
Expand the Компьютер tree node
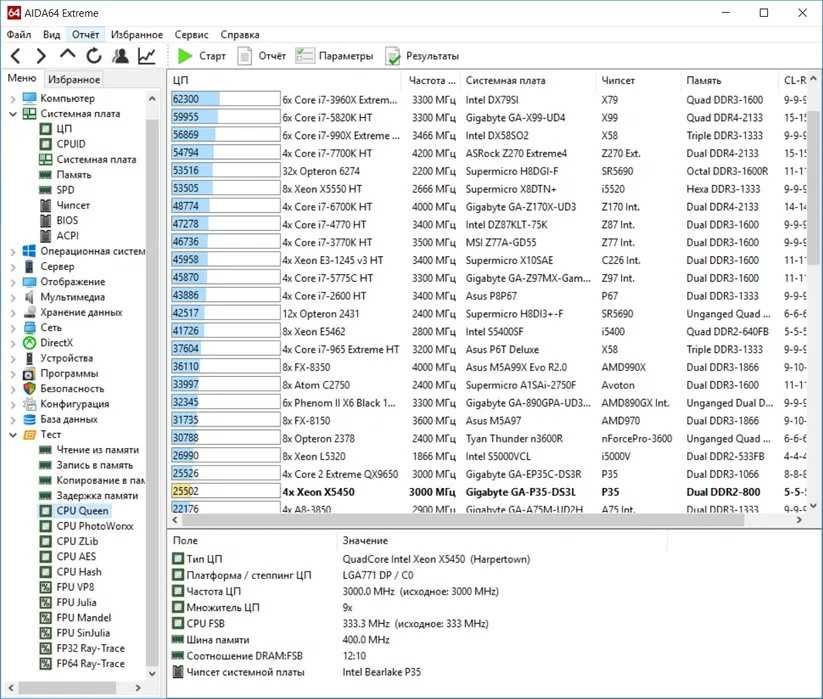[x=13, y=99]
